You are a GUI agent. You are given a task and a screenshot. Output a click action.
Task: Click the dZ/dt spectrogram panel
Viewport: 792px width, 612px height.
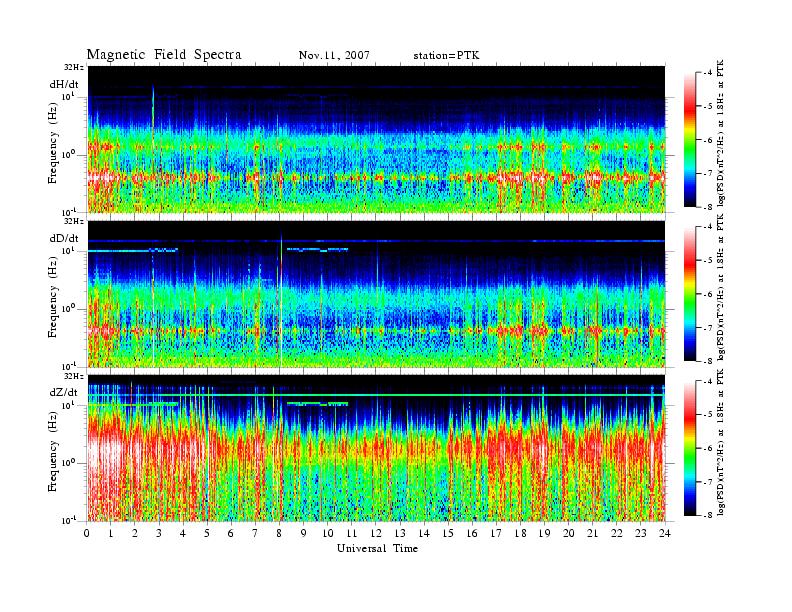pyautogui.click(x=376, y=448)
